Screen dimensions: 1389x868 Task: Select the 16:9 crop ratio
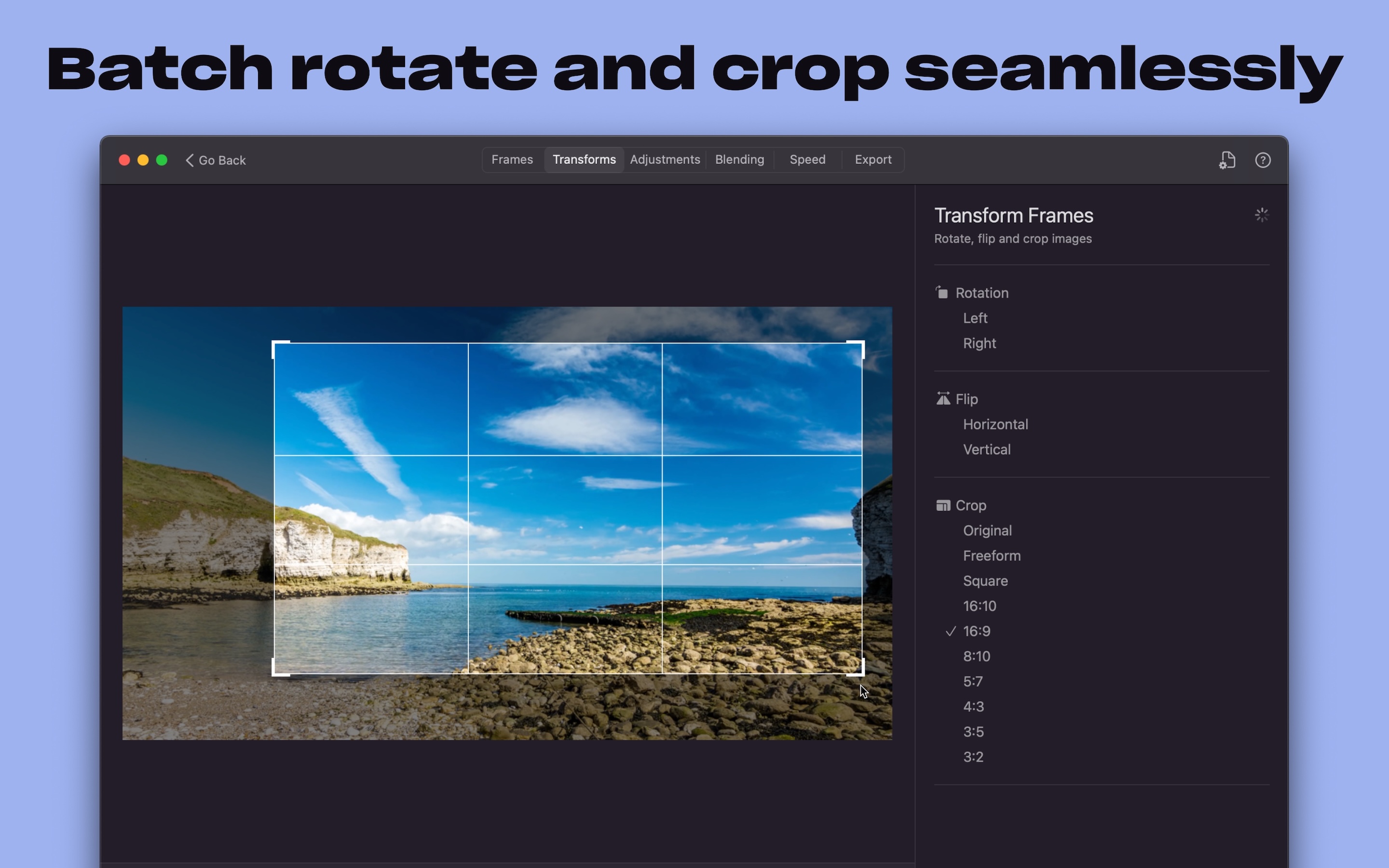[976, 631]
